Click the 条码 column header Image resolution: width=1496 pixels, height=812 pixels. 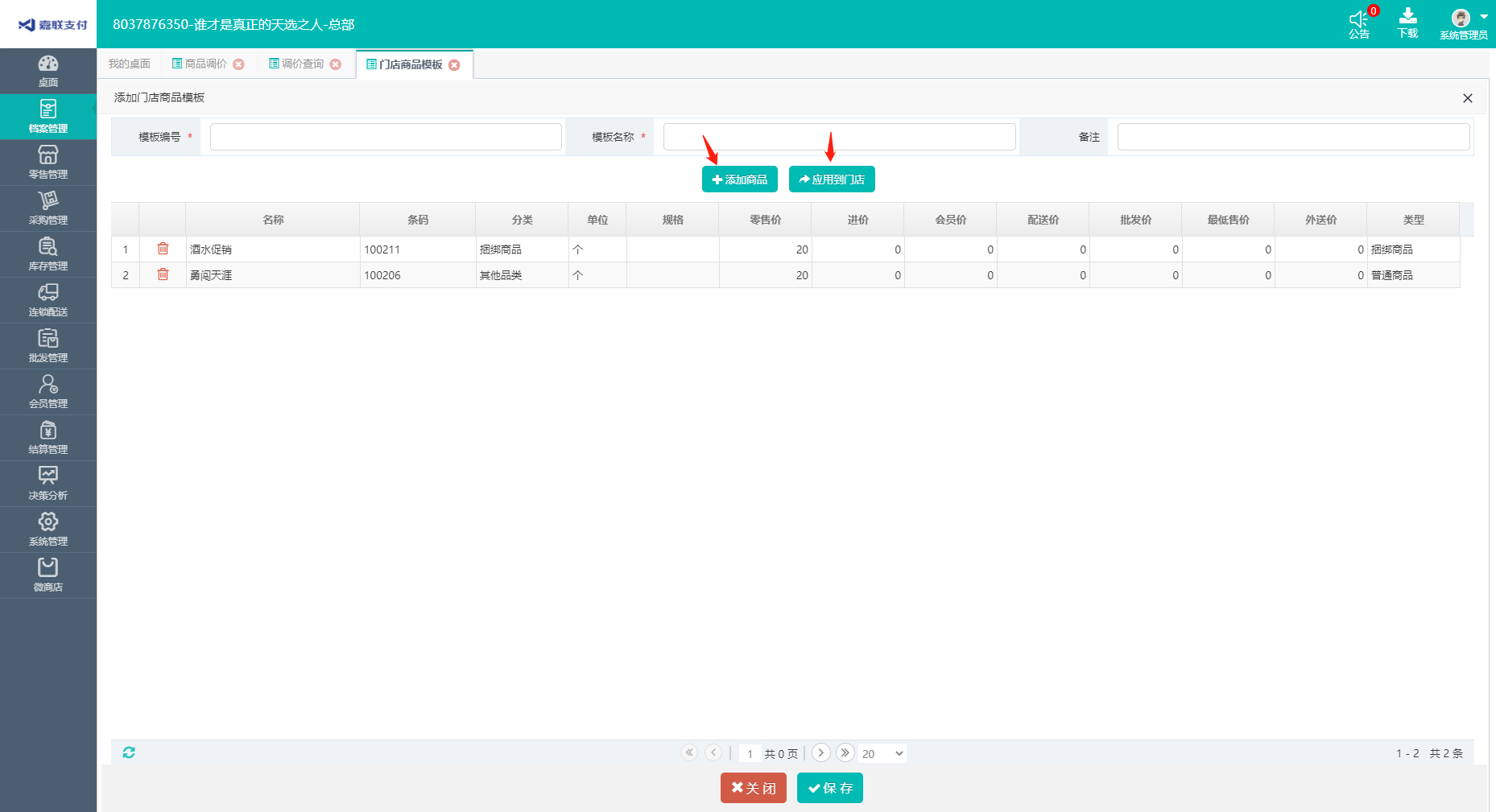418,220
